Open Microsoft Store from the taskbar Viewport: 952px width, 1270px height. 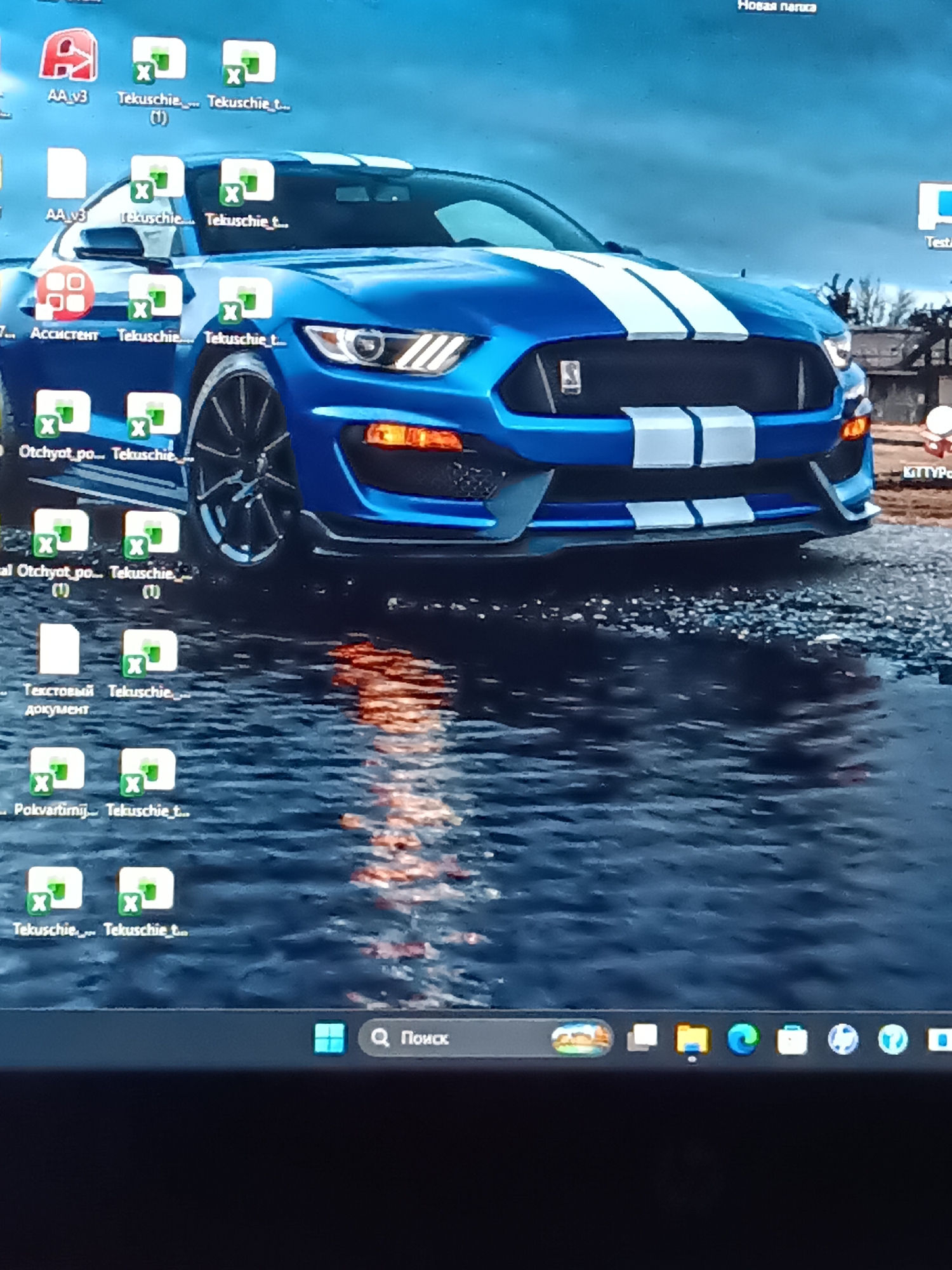click(792, 1039)
